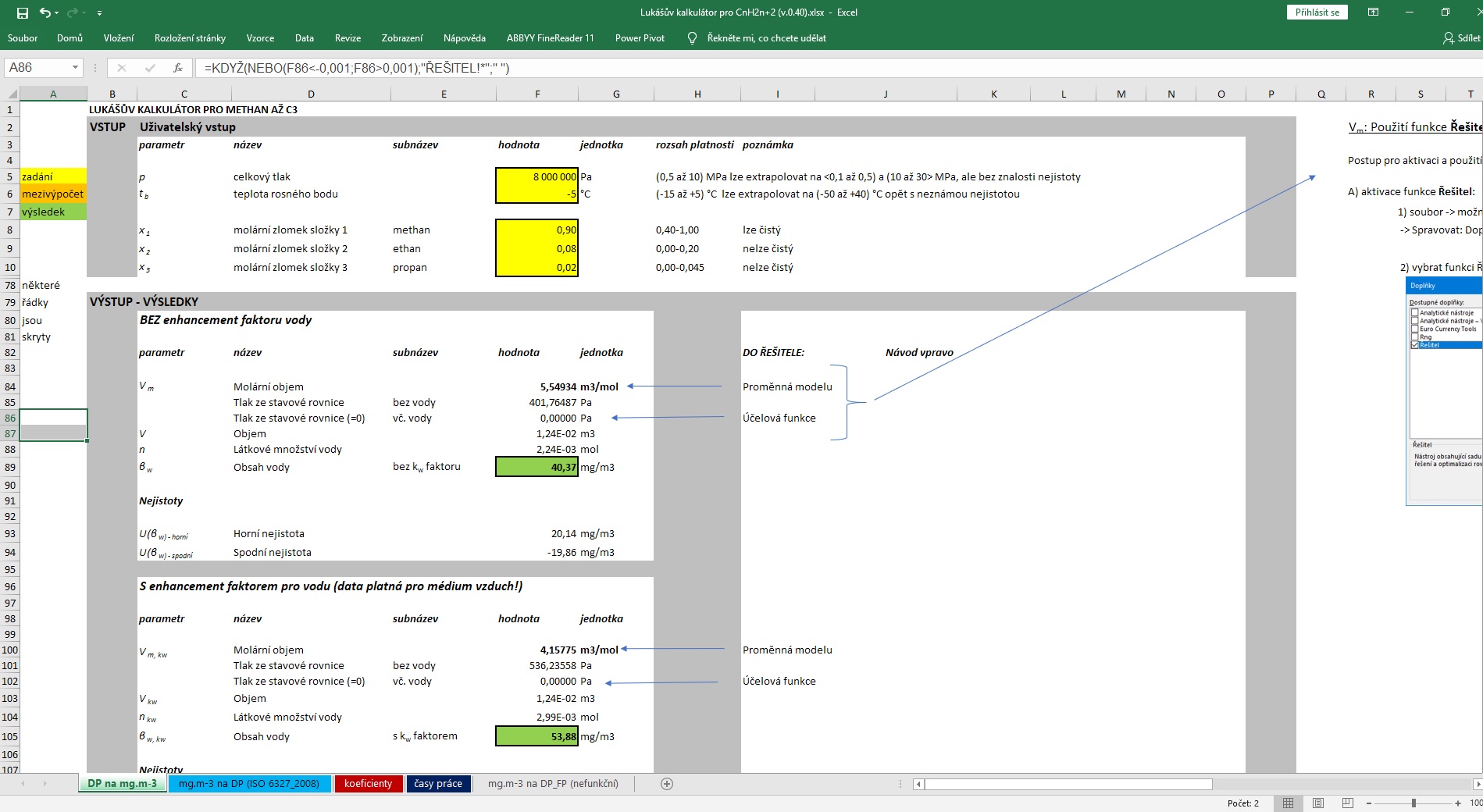This screenshot has width=1483, height=812.
Task: Click the zoom in plus button
Action: 1458,803
